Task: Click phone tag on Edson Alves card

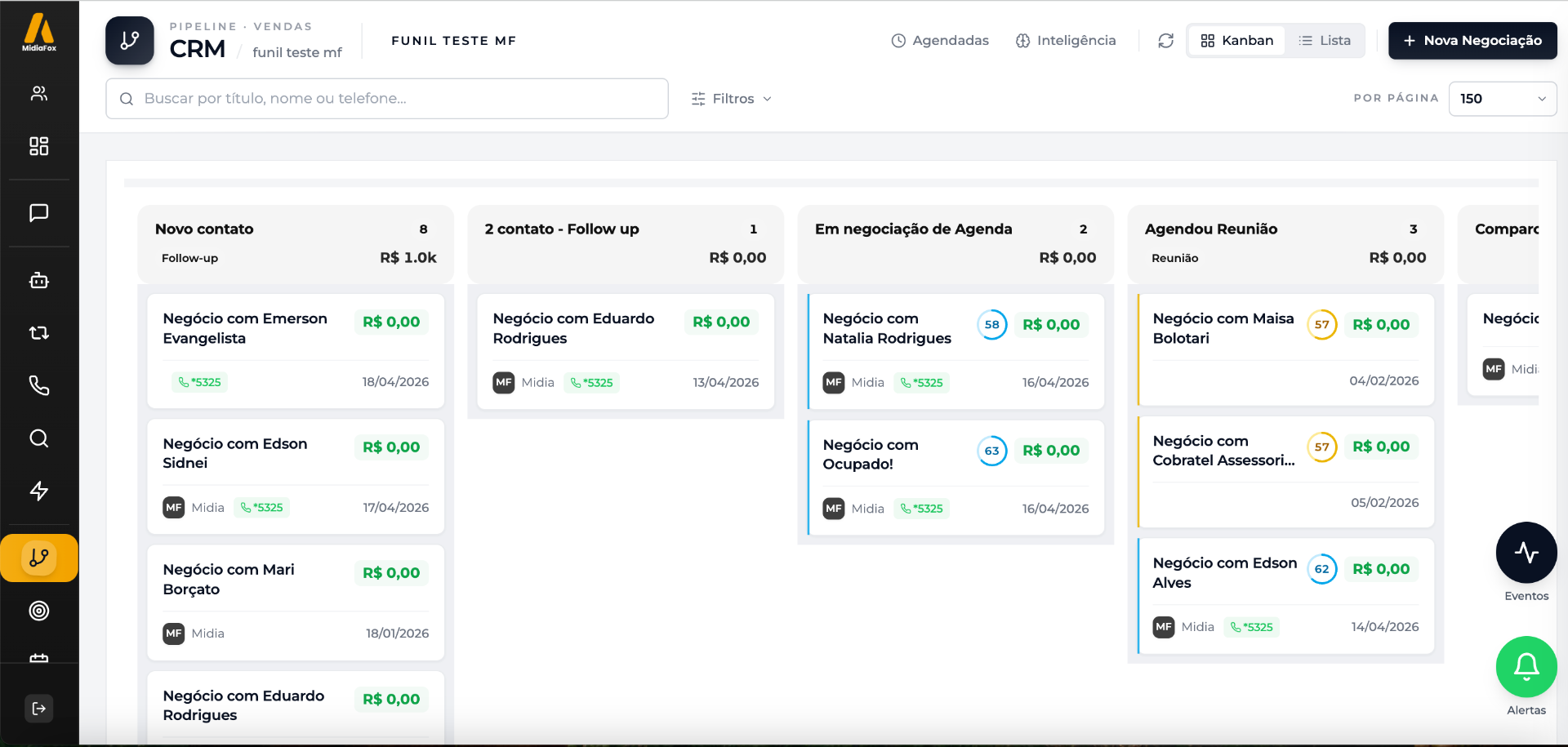Action: coord(1252,627)
